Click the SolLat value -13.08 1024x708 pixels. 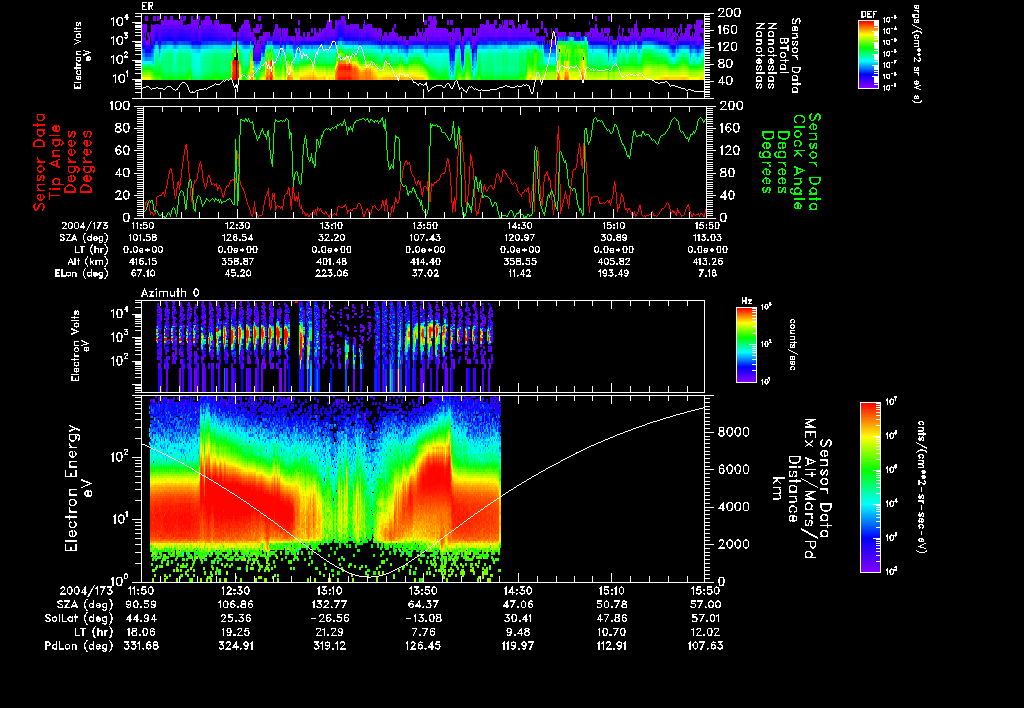[x=423, y=618]
